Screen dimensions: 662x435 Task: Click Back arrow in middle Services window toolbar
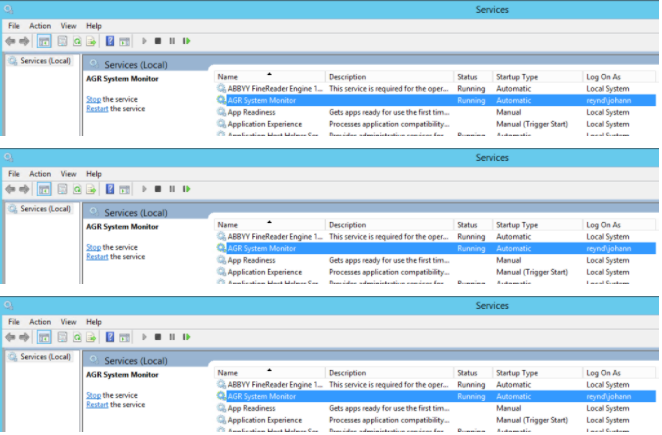pyautogui.click(x=10, y=189)
